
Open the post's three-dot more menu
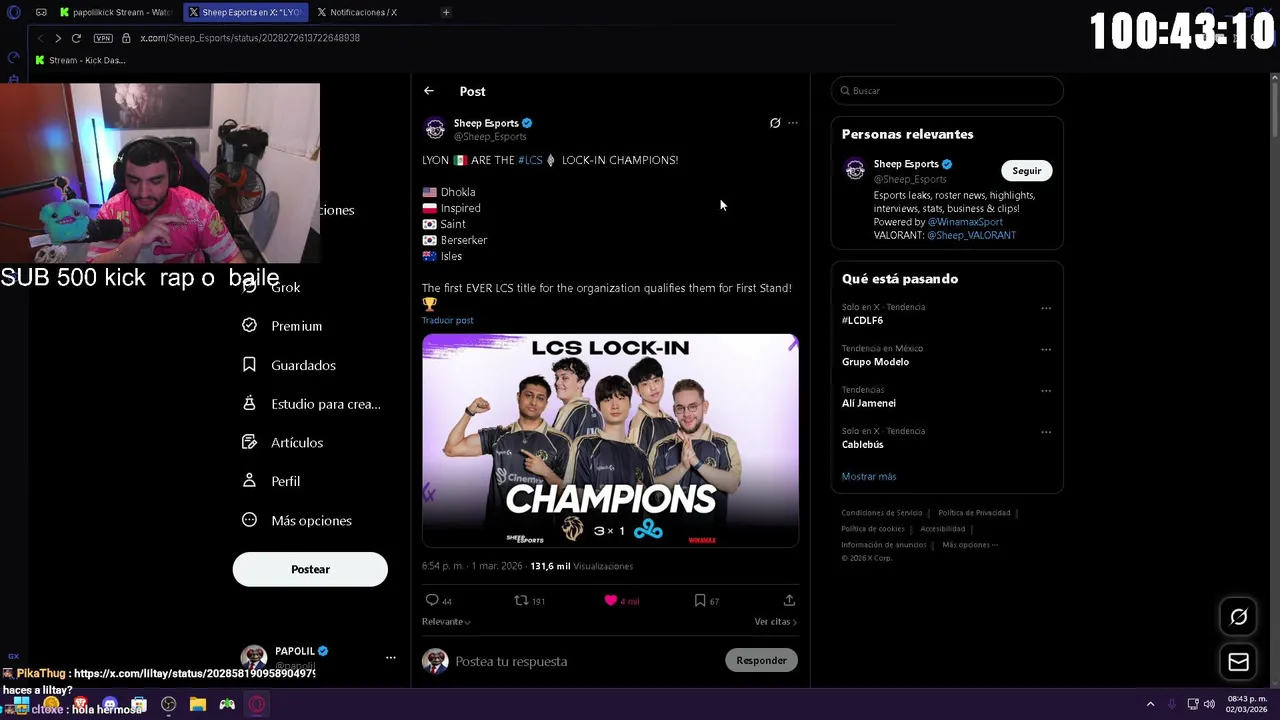[x=793, y=123]
